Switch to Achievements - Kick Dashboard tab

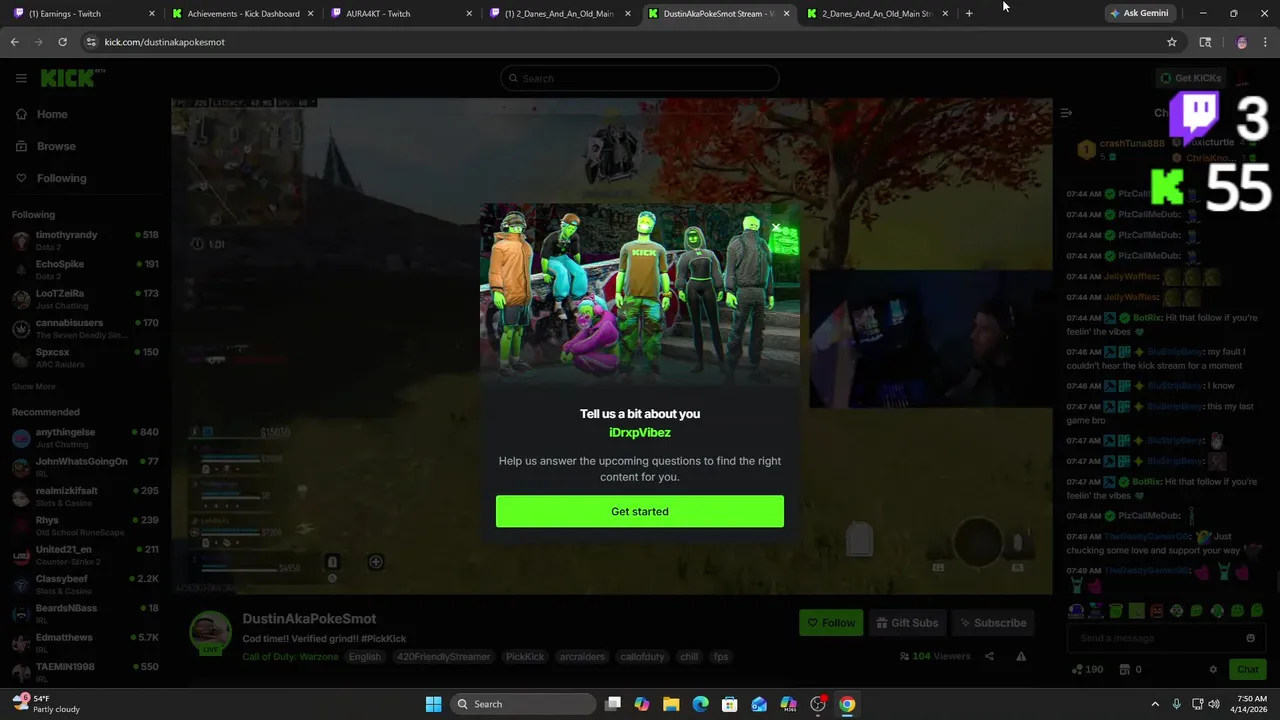(x=241, y=14)
